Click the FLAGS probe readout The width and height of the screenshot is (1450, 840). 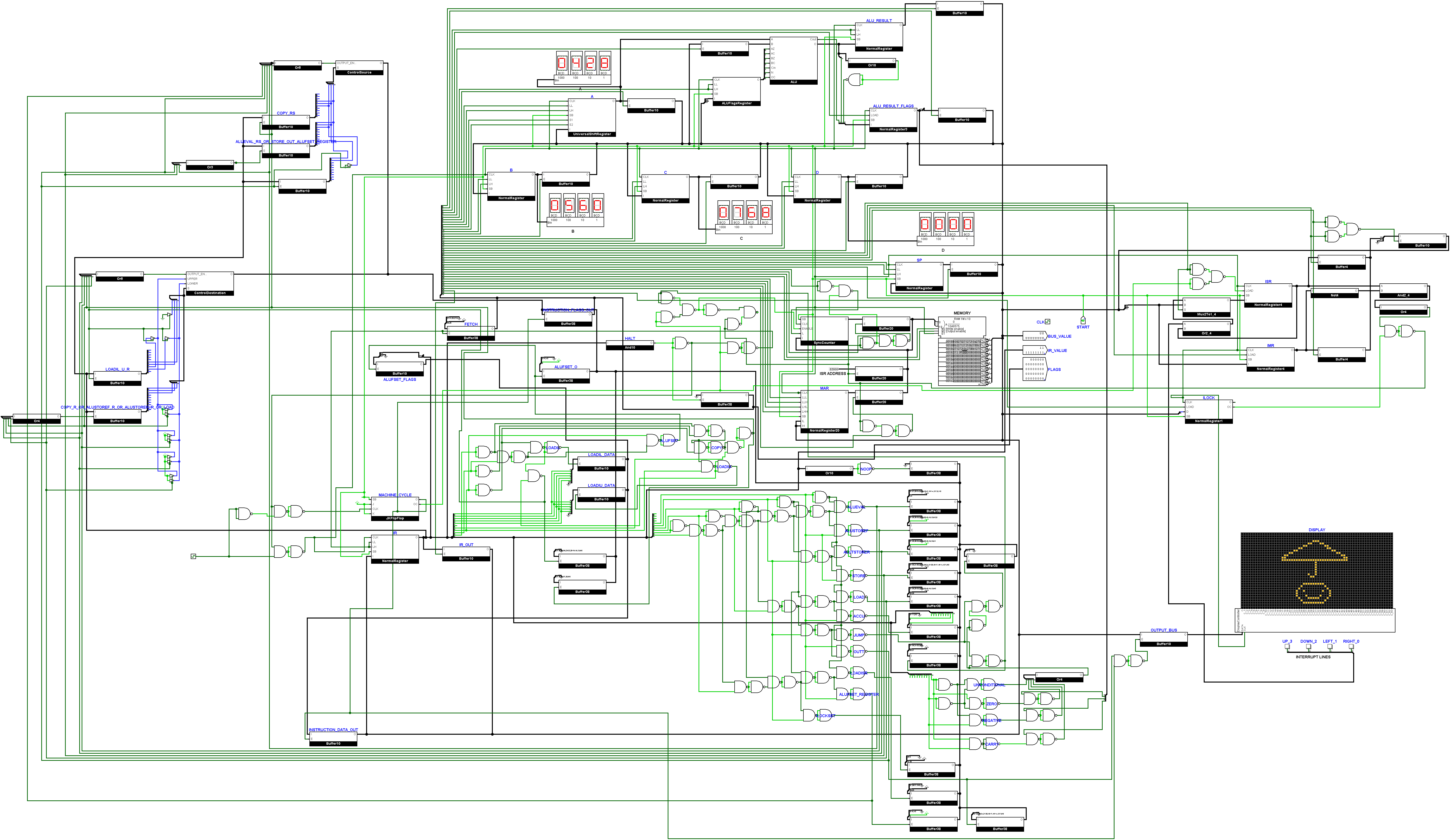(1034, 369)
